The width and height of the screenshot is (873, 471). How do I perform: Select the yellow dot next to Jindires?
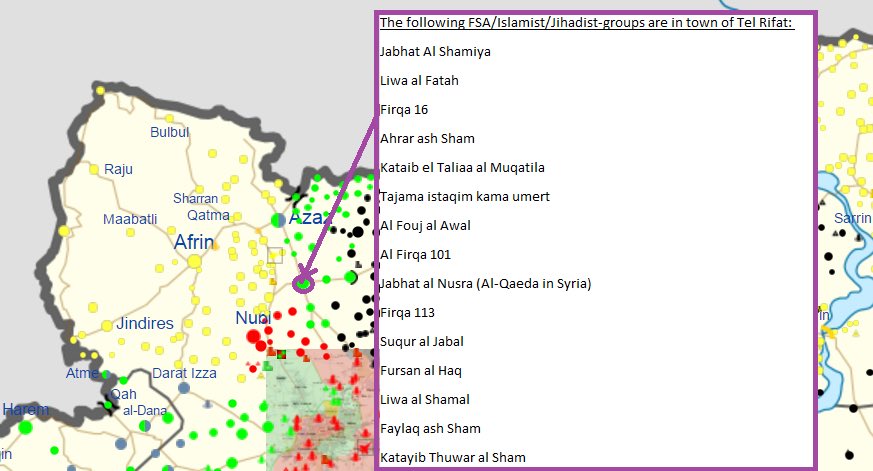pyautogui.click(x=107, y=326)
